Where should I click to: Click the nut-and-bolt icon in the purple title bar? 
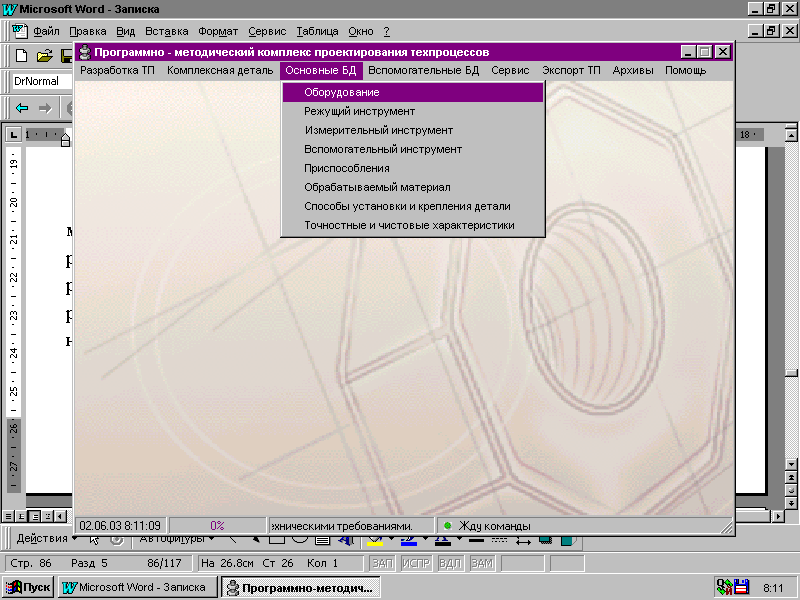click(85, 52)
